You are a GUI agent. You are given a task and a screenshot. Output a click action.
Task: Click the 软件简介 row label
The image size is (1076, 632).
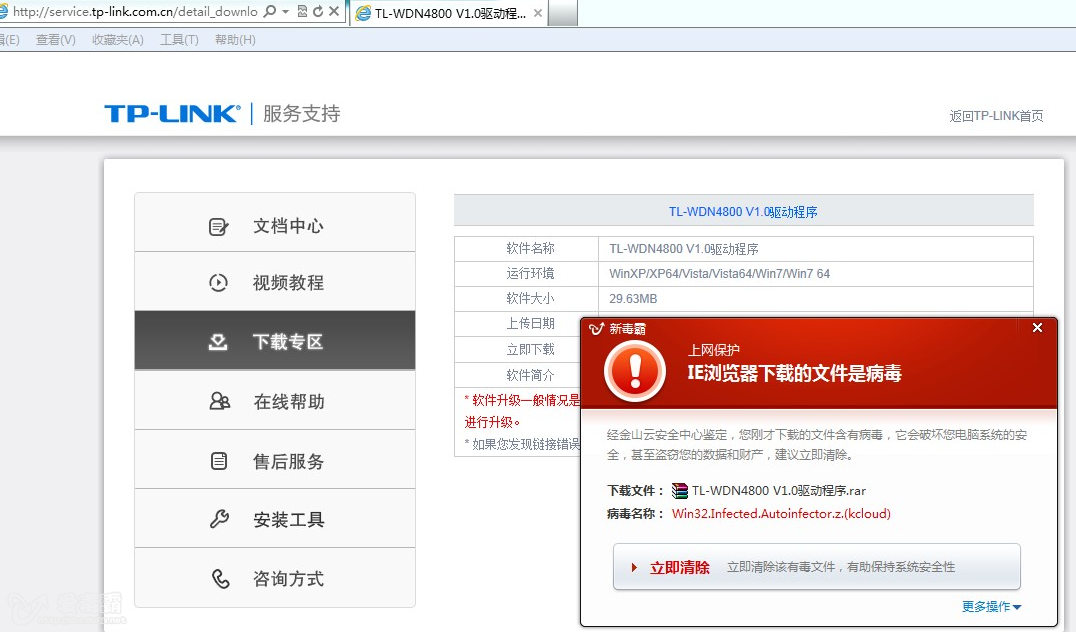click(x=530, y=375)
